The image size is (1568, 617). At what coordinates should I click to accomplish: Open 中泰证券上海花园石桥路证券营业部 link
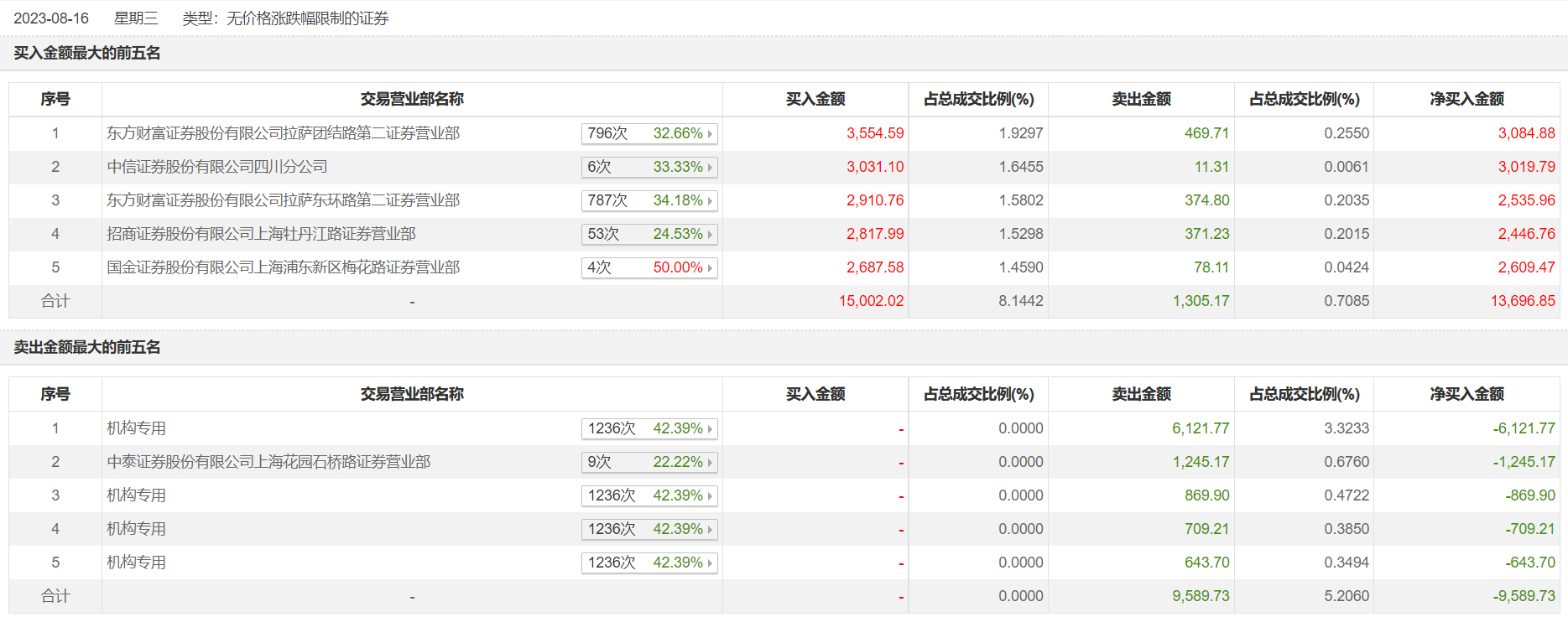(268, 462)
